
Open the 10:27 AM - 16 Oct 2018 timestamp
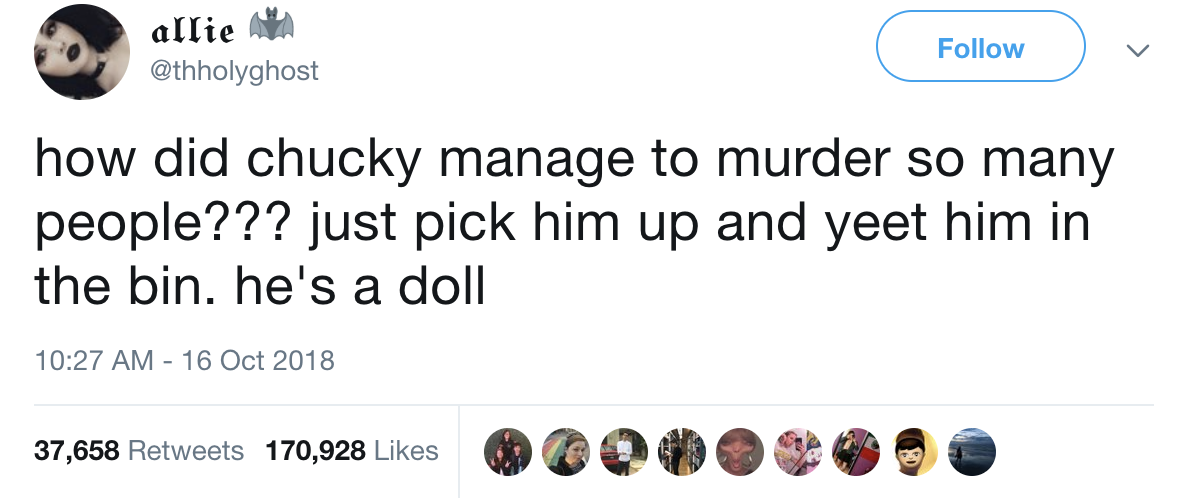pyautogui.click(x=184, y=359)
